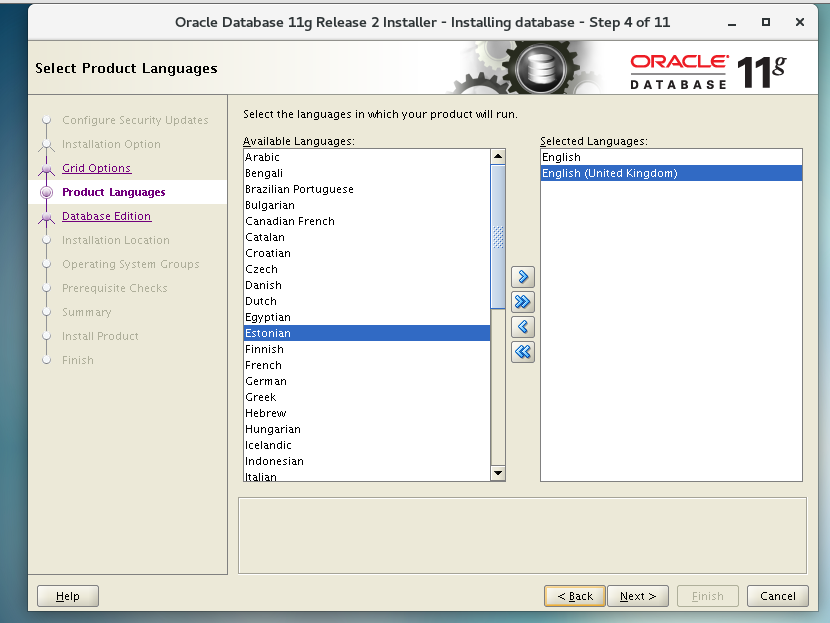
Task: Select Icelandic in Available Languages
Action: (x=367, y=445)
